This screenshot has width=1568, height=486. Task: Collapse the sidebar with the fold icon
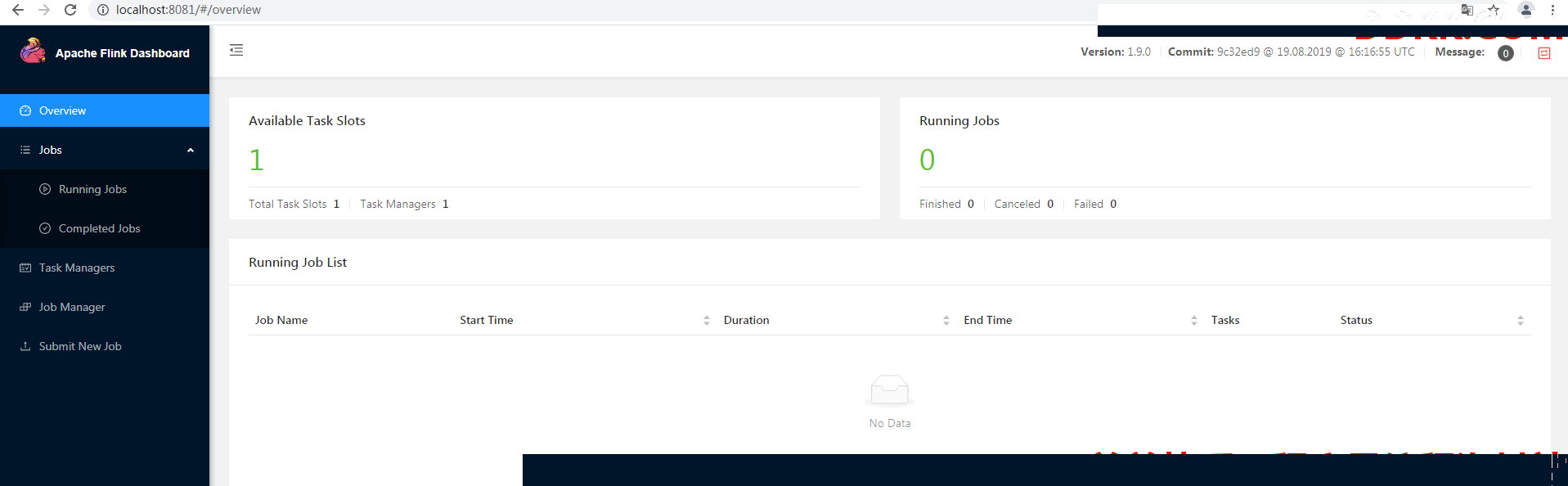coord(236,51)
